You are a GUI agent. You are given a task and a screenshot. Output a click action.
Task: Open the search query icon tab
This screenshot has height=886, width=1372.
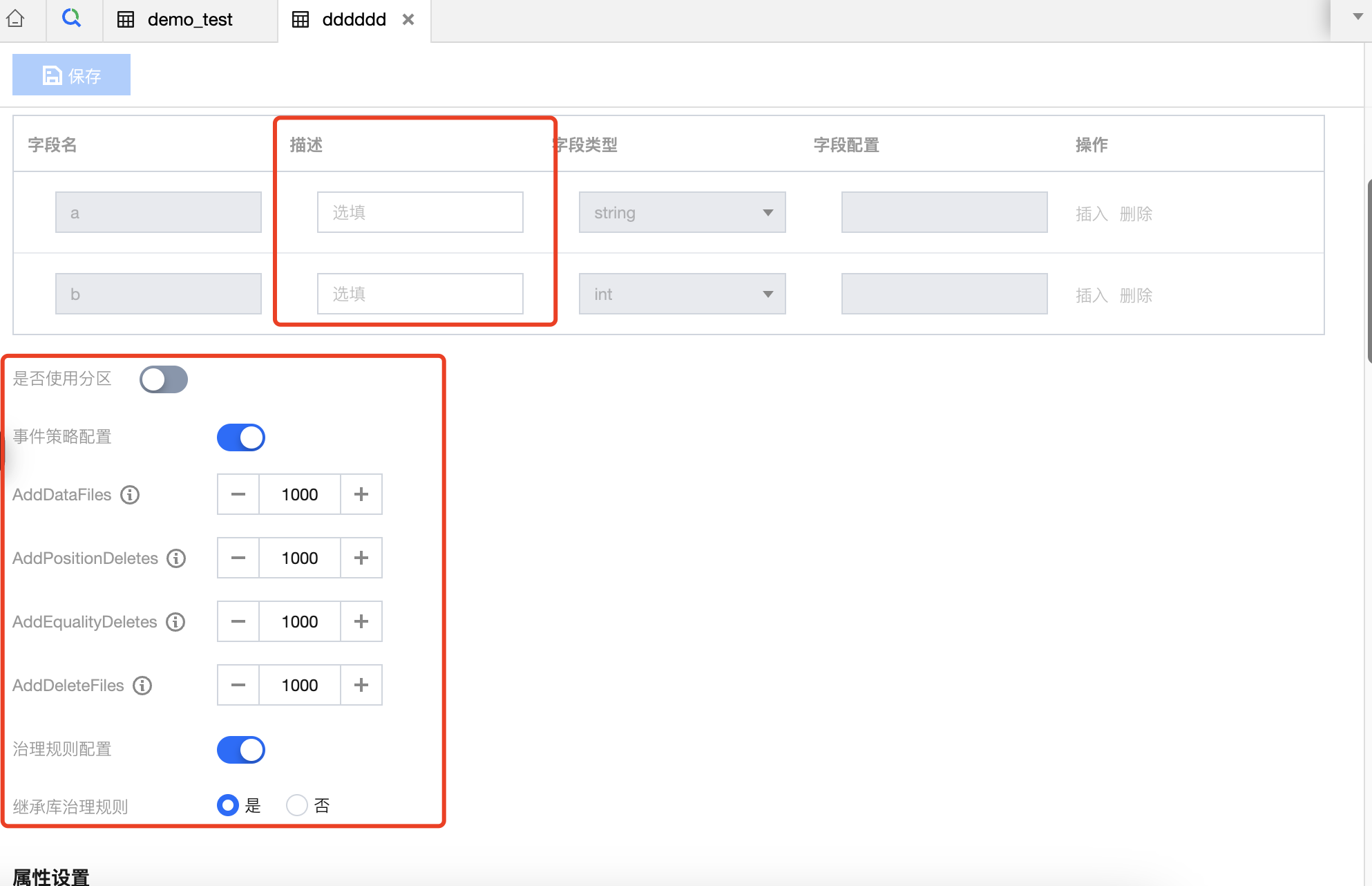71,18
